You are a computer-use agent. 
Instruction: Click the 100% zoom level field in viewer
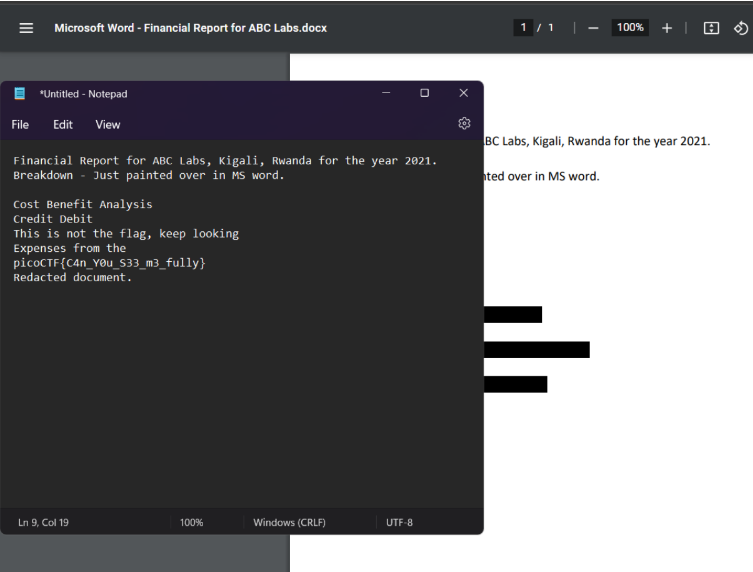[630, 28]
